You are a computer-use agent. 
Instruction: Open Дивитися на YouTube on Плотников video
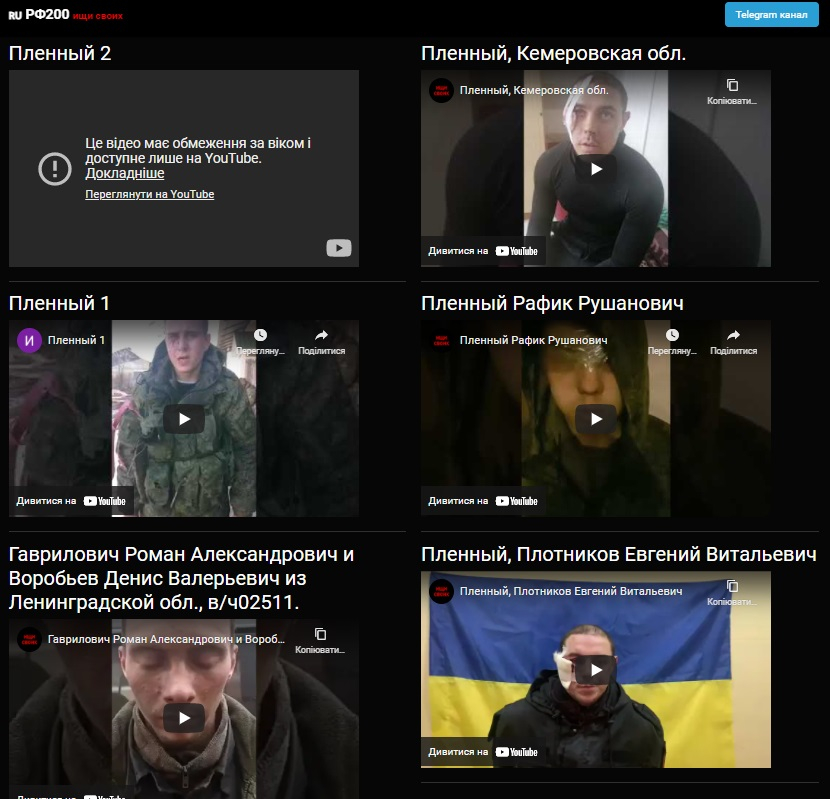pyautogui.click(x=484, y=752)
